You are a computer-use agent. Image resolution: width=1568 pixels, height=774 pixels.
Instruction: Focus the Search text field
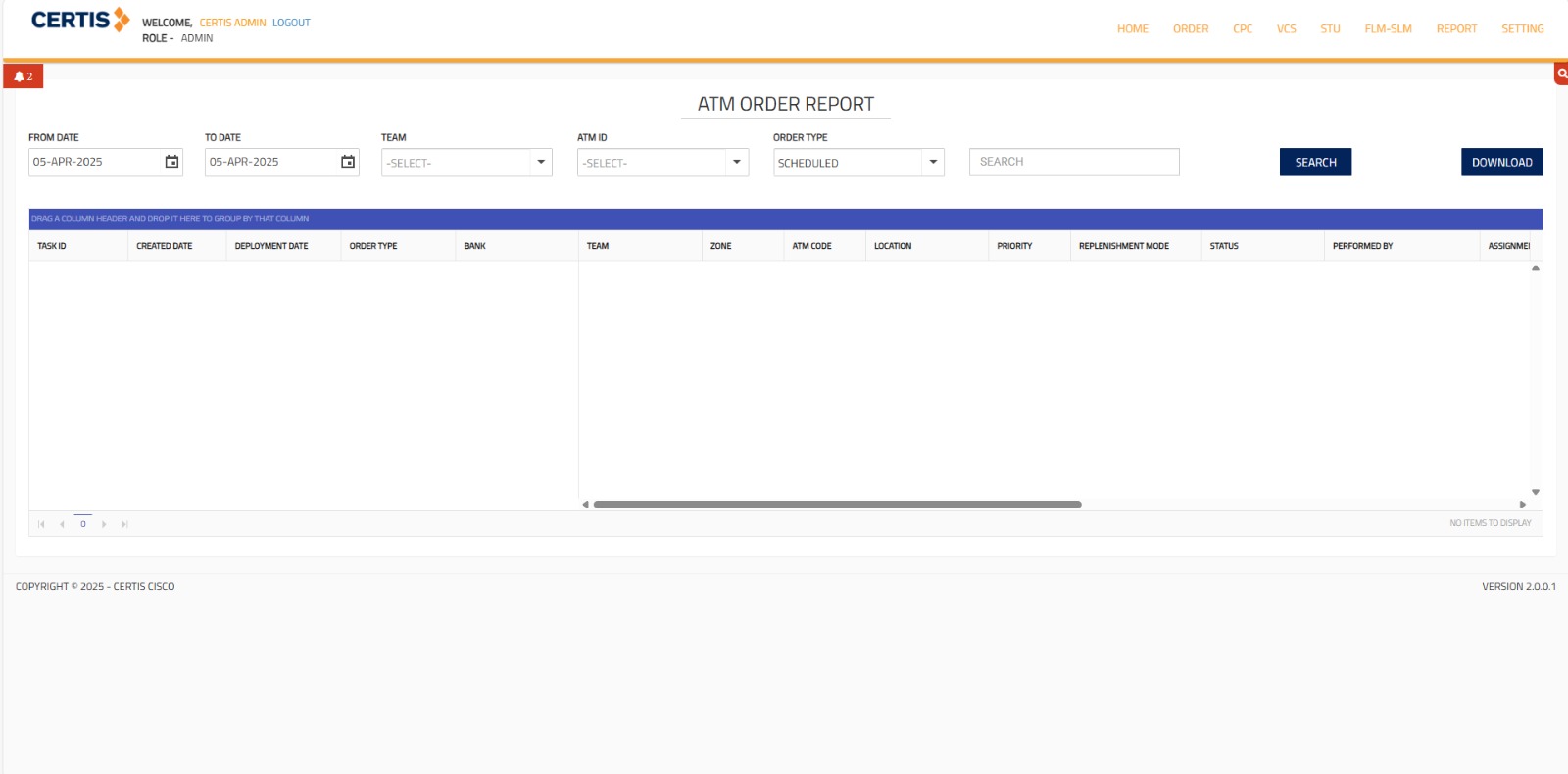pos(1073,162)
